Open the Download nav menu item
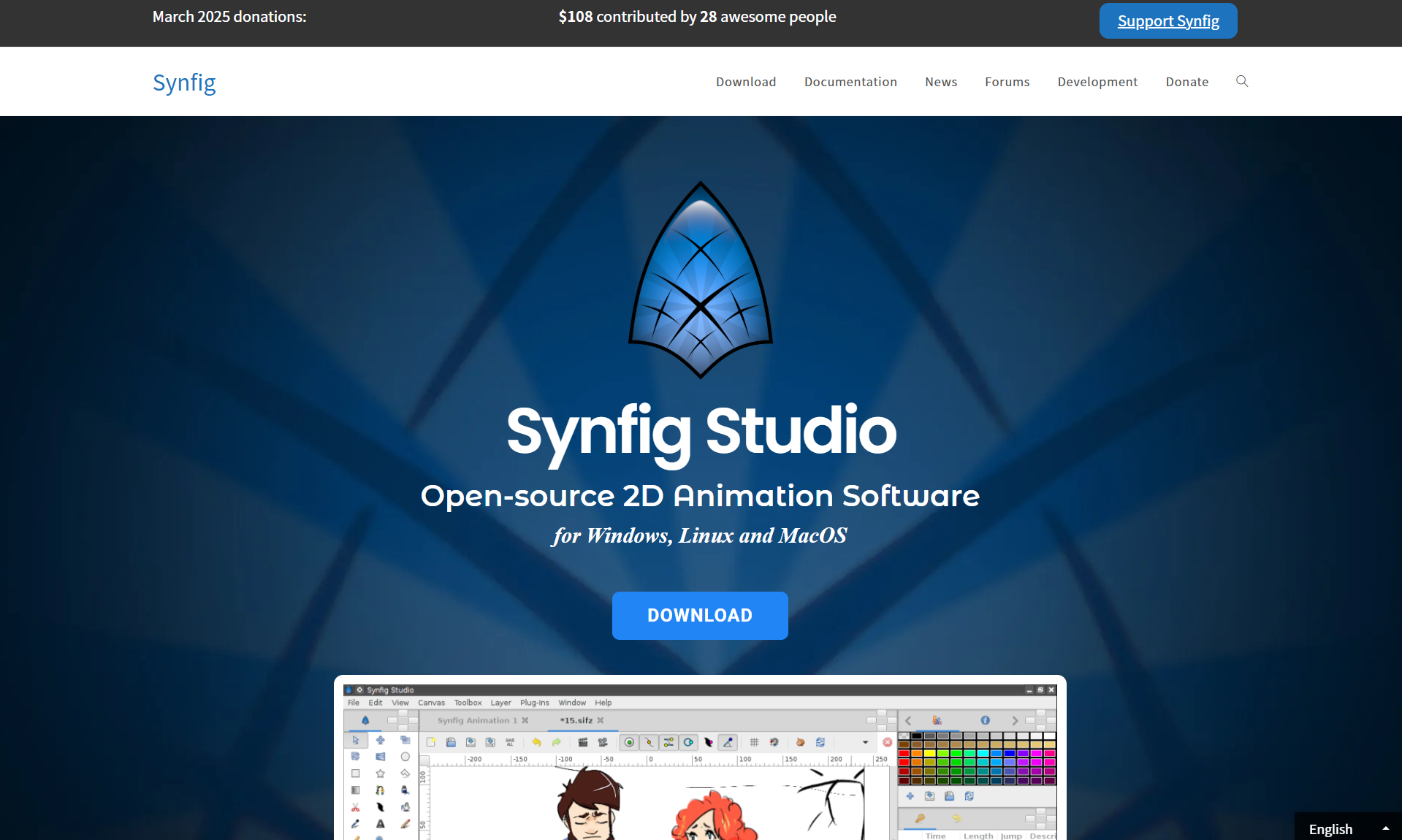The width and height of the screenshot is (1402, 840). (x=746, y=82)
